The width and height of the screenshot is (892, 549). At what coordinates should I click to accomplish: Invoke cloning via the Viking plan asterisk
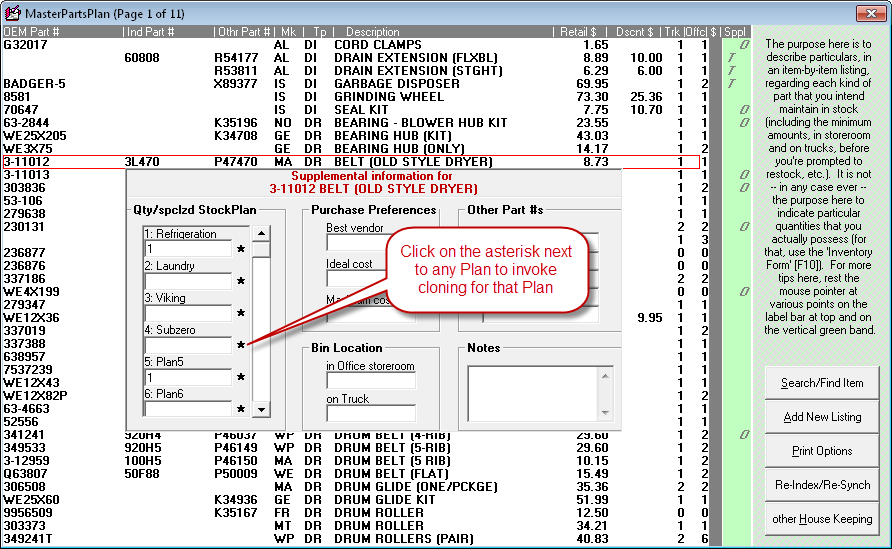tap(240, 314)
